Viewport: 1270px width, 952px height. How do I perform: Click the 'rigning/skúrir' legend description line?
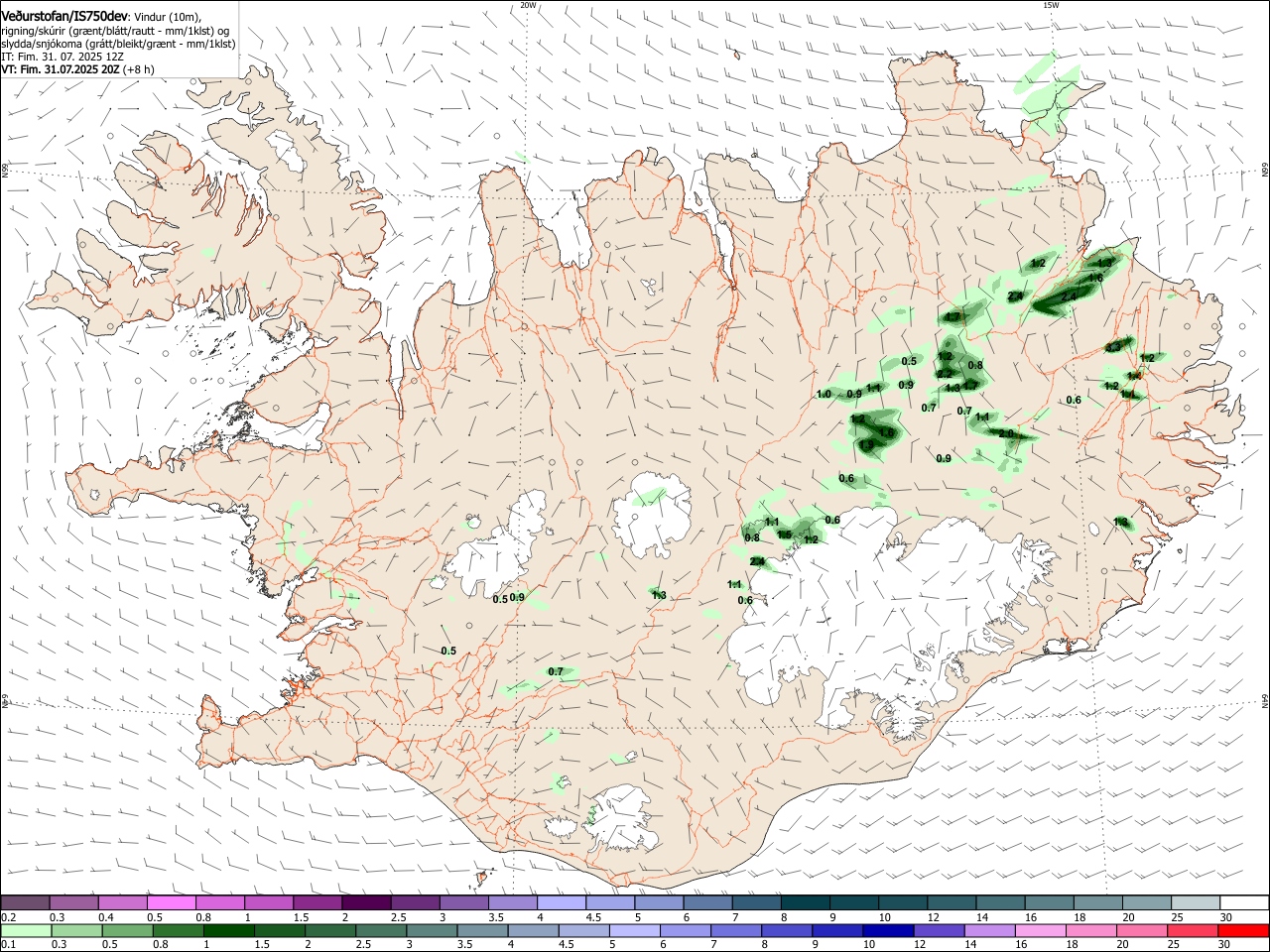115,31
